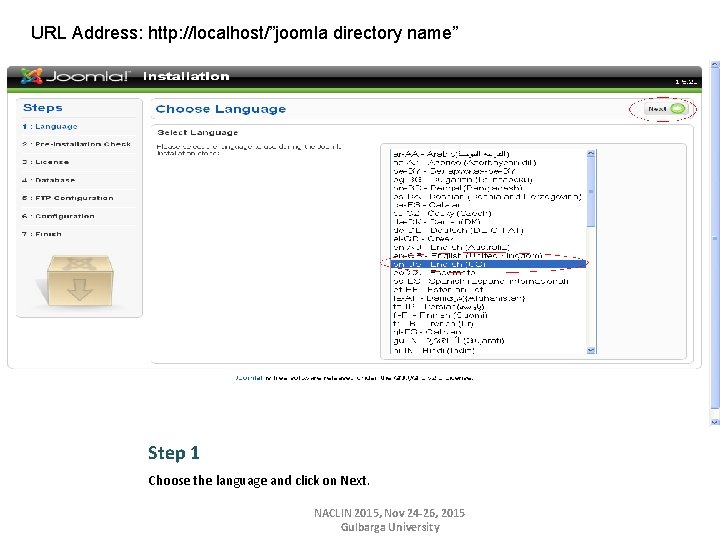
Task: Select bg-BG Bulgarian language
Action: (x=462, y=180)
